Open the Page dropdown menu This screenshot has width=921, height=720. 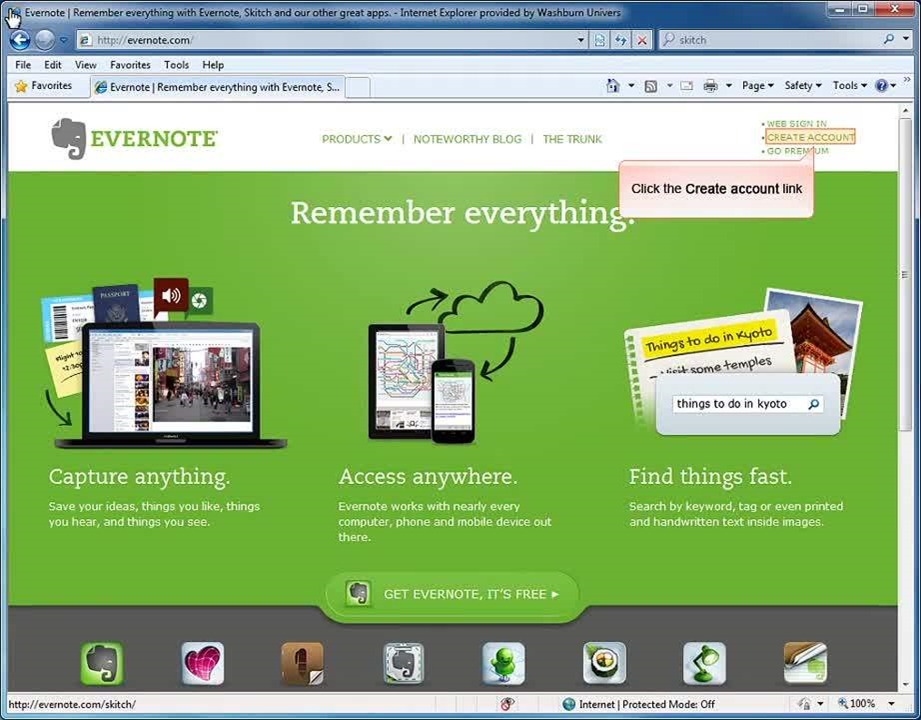758,86
